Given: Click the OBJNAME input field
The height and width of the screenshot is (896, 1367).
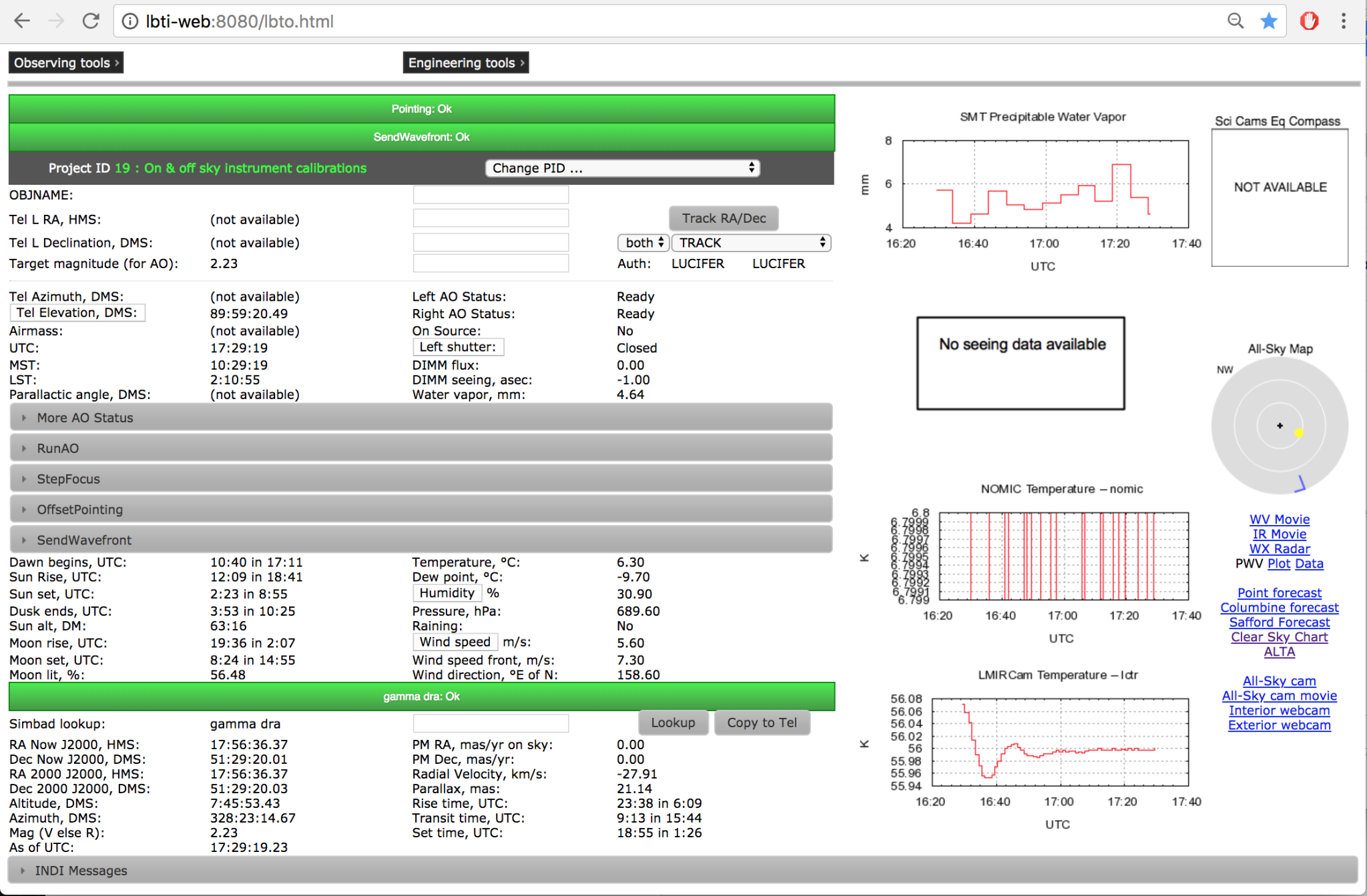Looking at the screenshot, I should tap(491, 195).
